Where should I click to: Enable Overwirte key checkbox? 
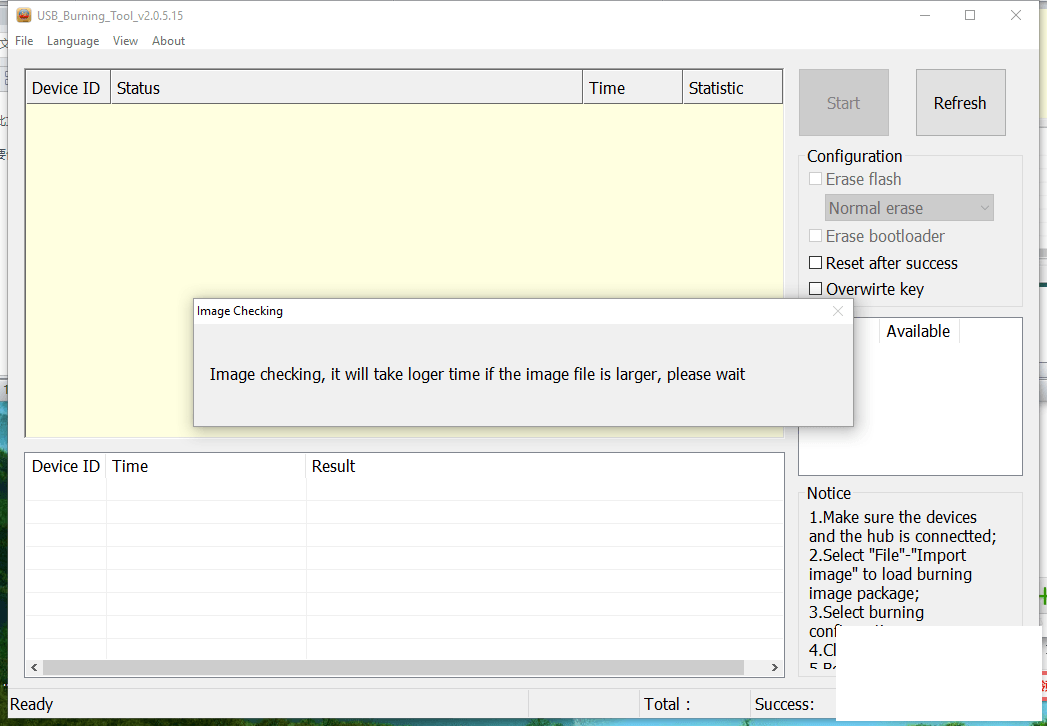(815, 289)
